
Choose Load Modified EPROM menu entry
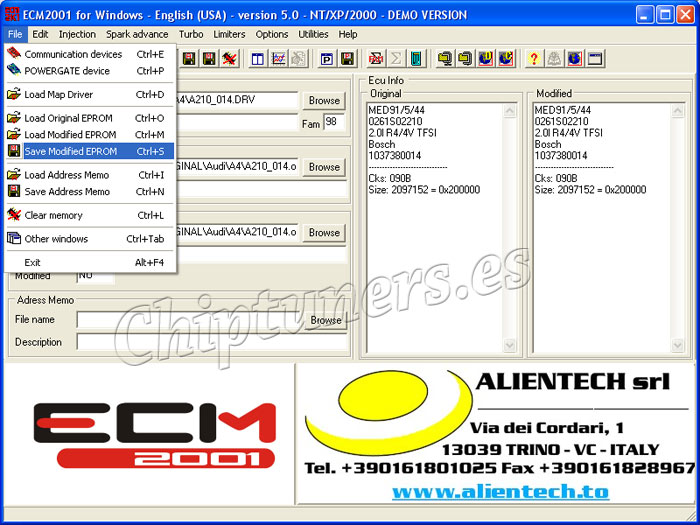pos(90,134)
